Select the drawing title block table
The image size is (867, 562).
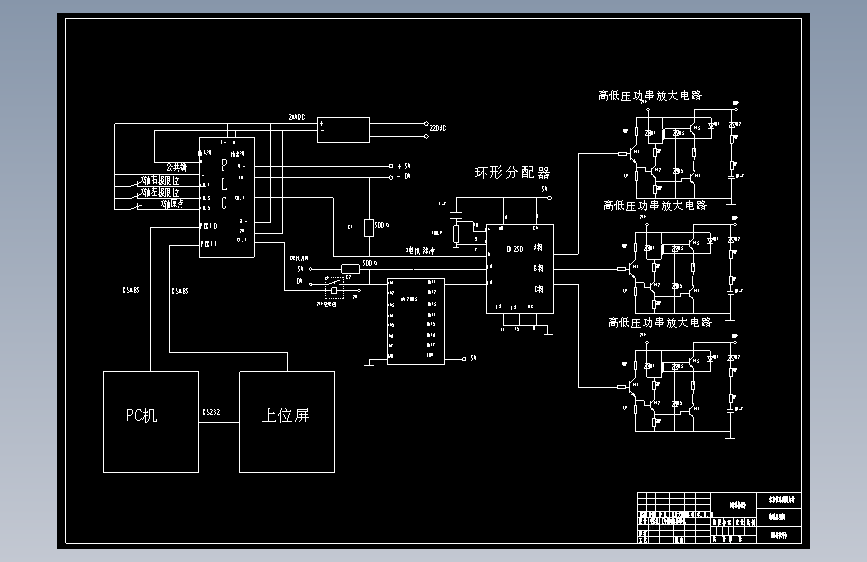coord(719,518)
